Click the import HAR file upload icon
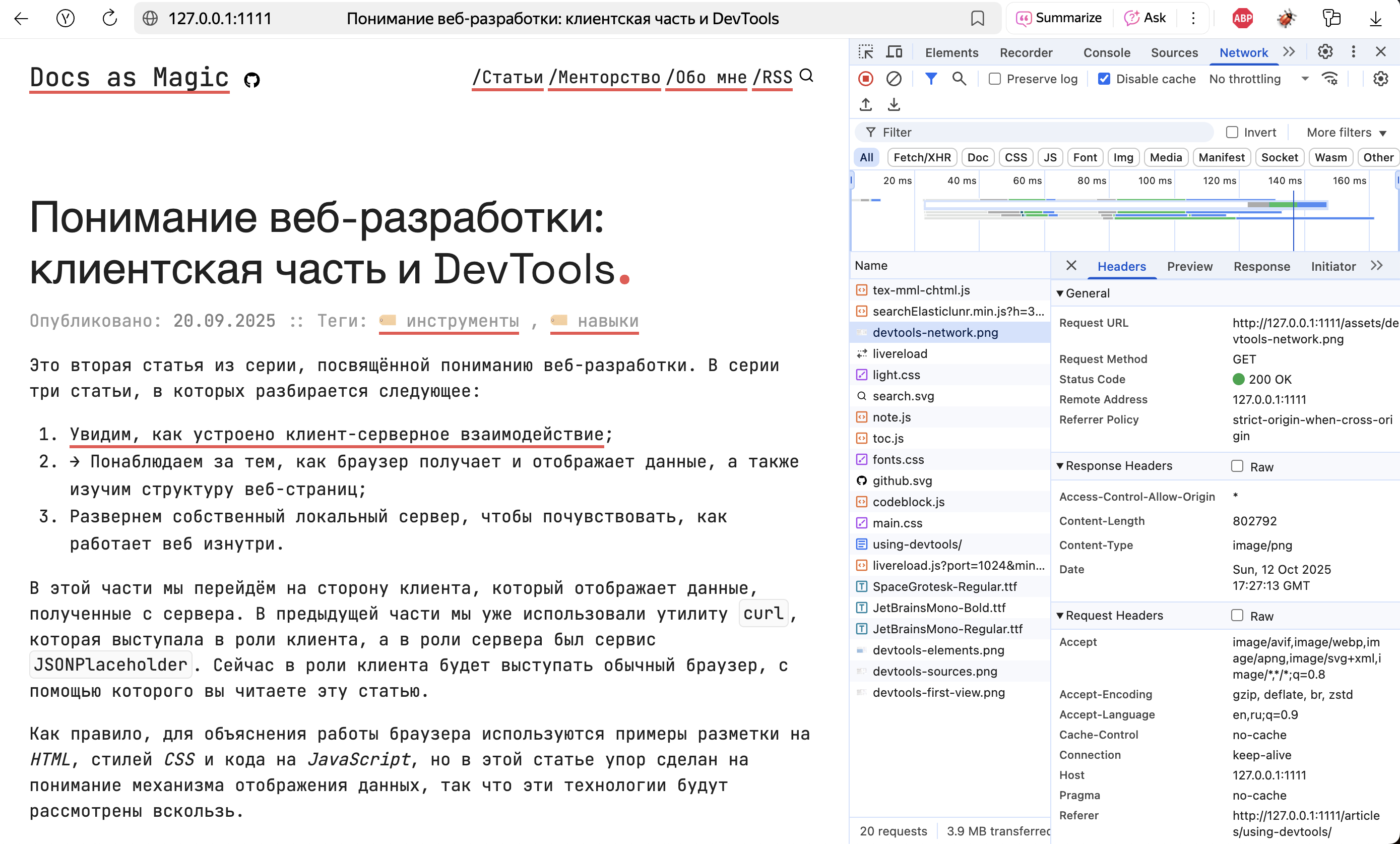1400x844 pixels. tap(865, 104)
